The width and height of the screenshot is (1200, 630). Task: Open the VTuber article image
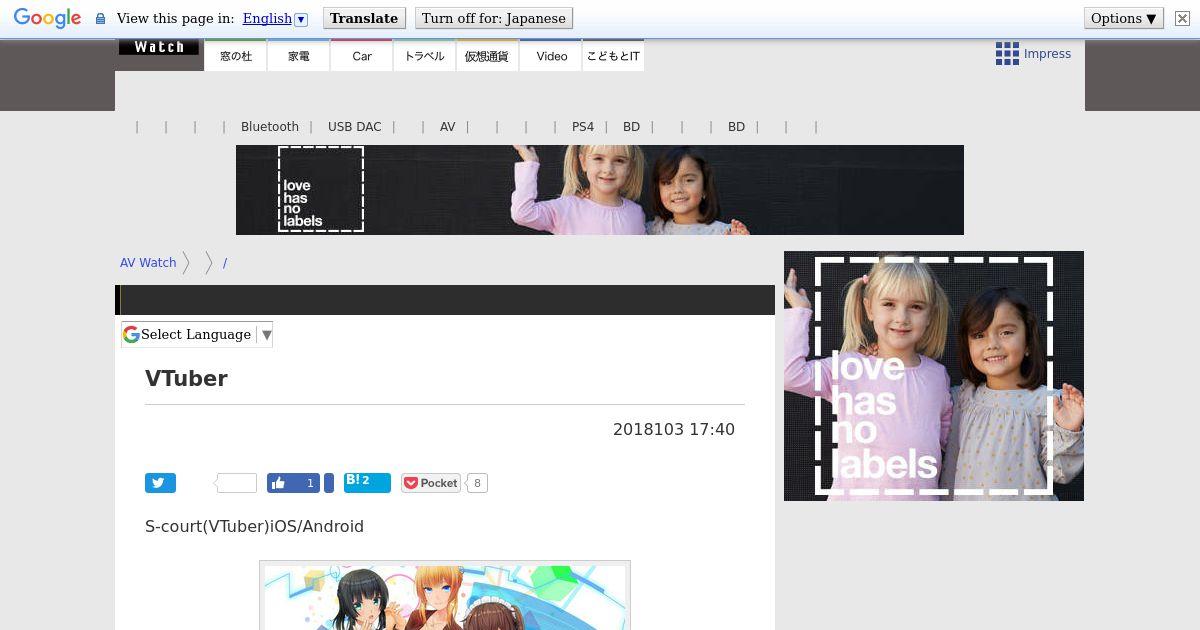point(445,596)
